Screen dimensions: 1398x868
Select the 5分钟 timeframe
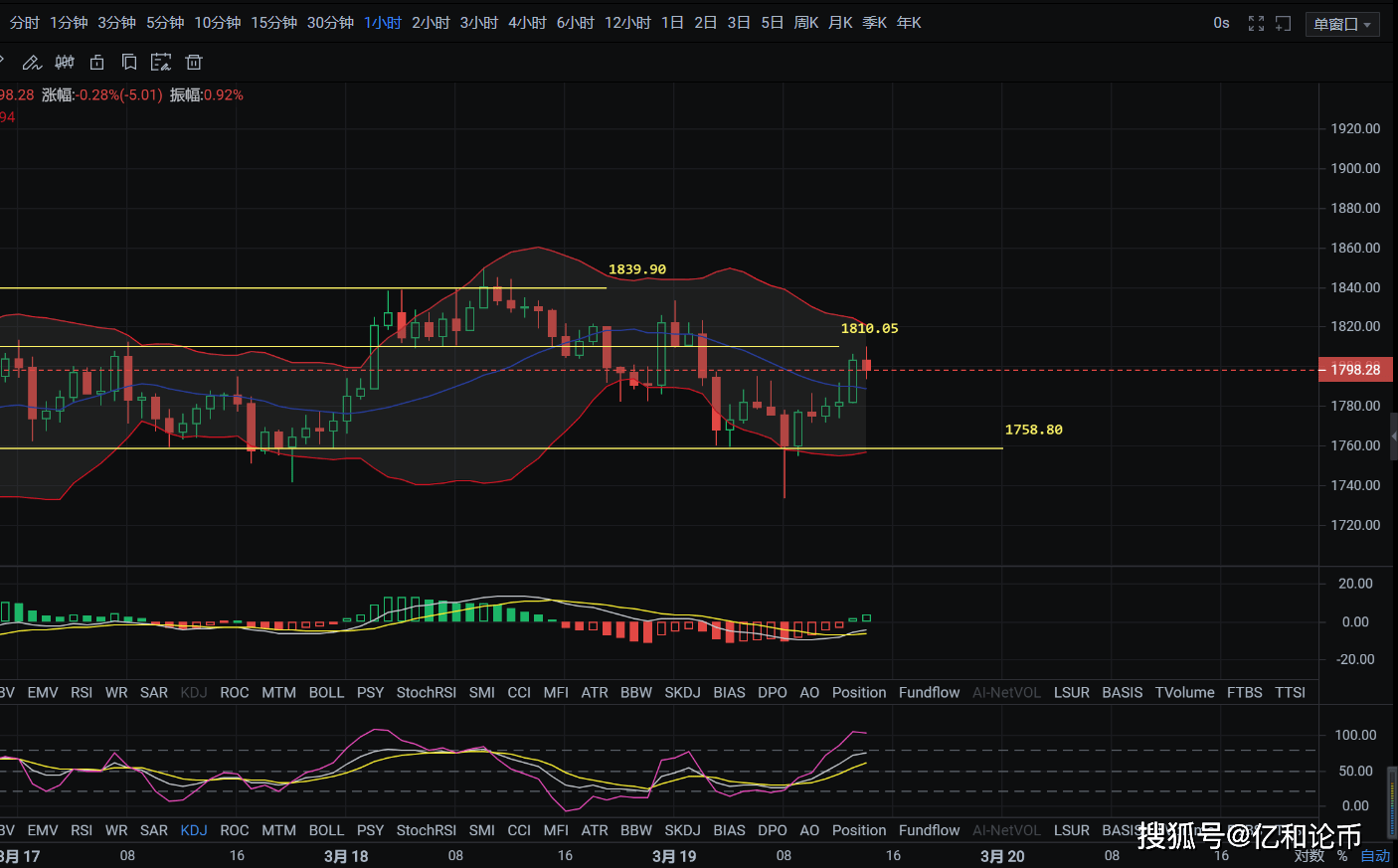(165, 23)
